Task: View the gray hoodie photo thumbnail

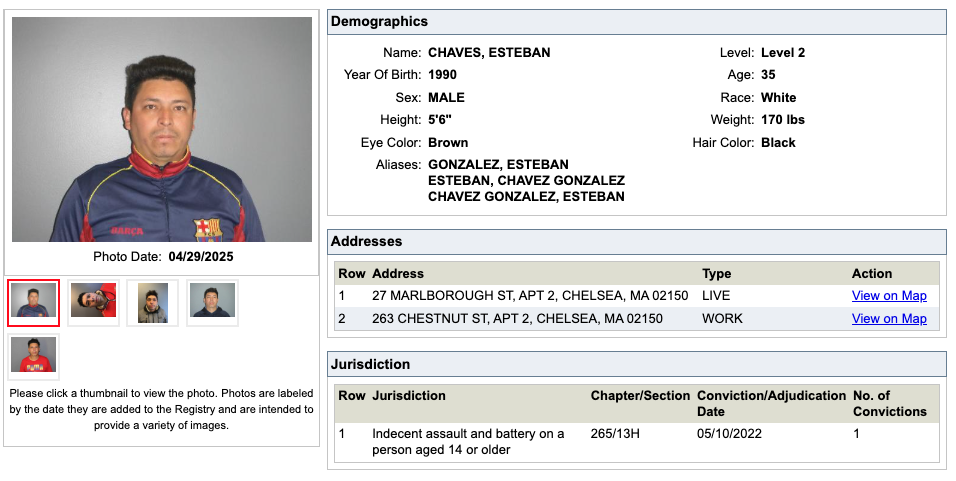Action: pos(152,303)
